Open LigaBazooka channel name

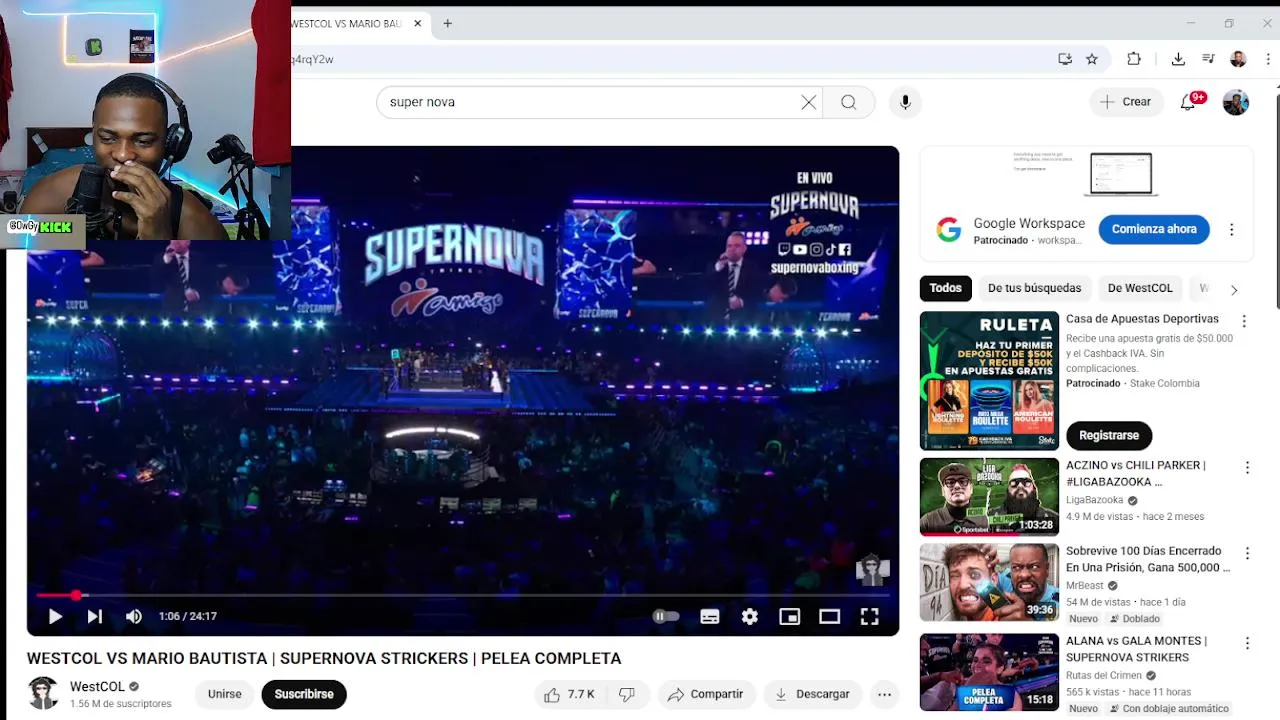point(1095,500)
